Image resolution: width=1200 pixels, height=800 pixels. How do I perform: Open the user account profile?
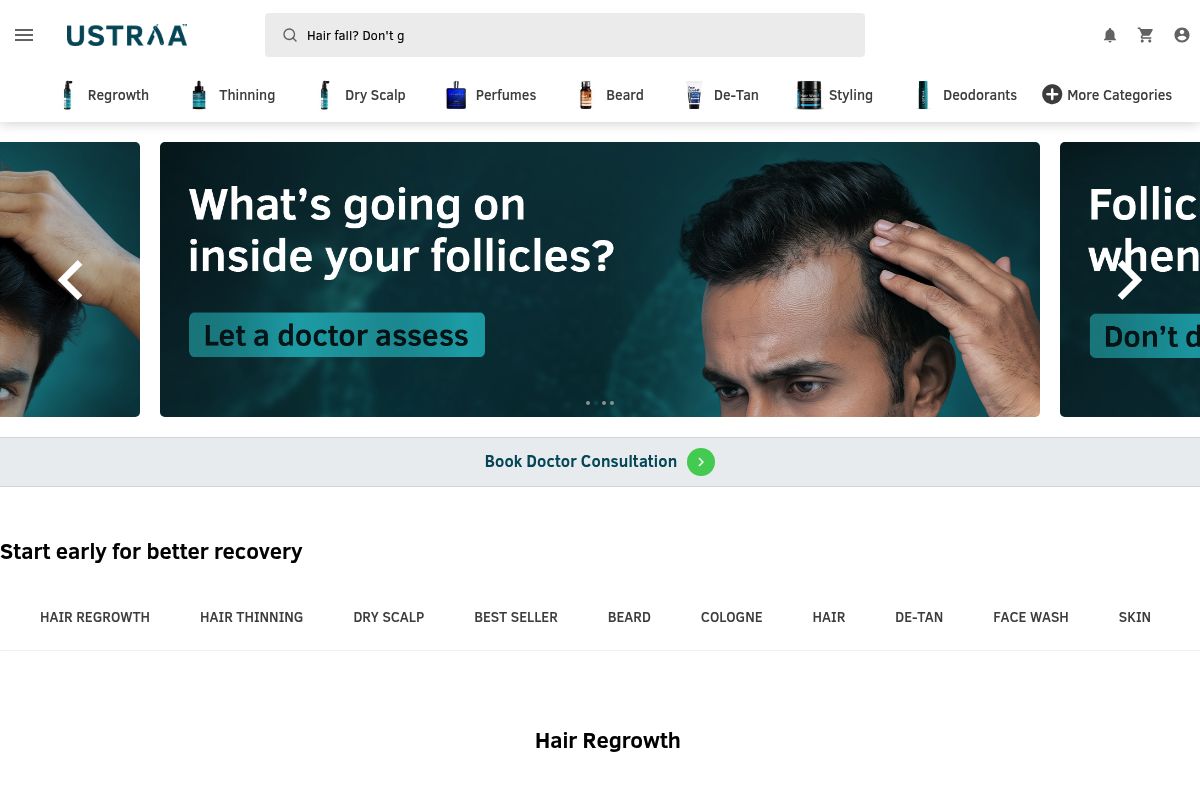click(1182, 35)
